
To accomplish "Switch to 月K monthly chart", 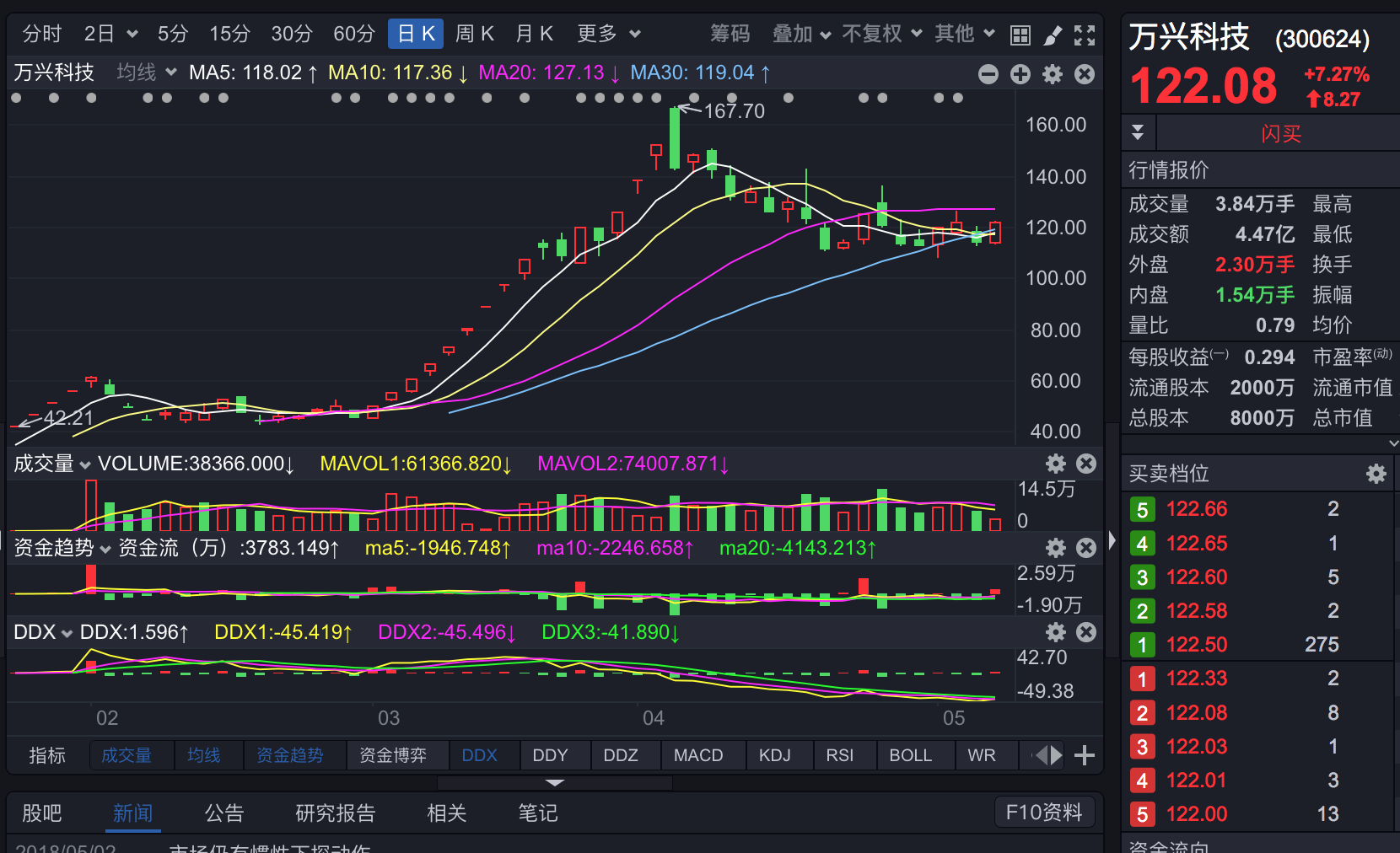I will 534,34.
